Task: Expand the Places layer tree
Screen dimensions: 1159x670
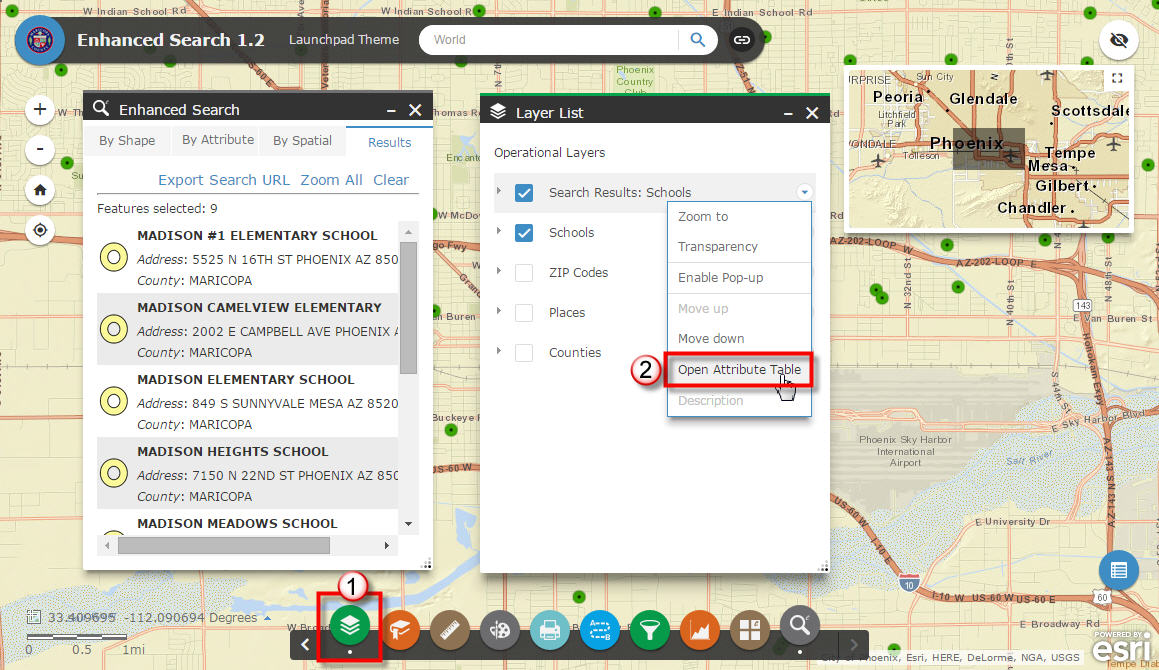Action: (499, 311)
